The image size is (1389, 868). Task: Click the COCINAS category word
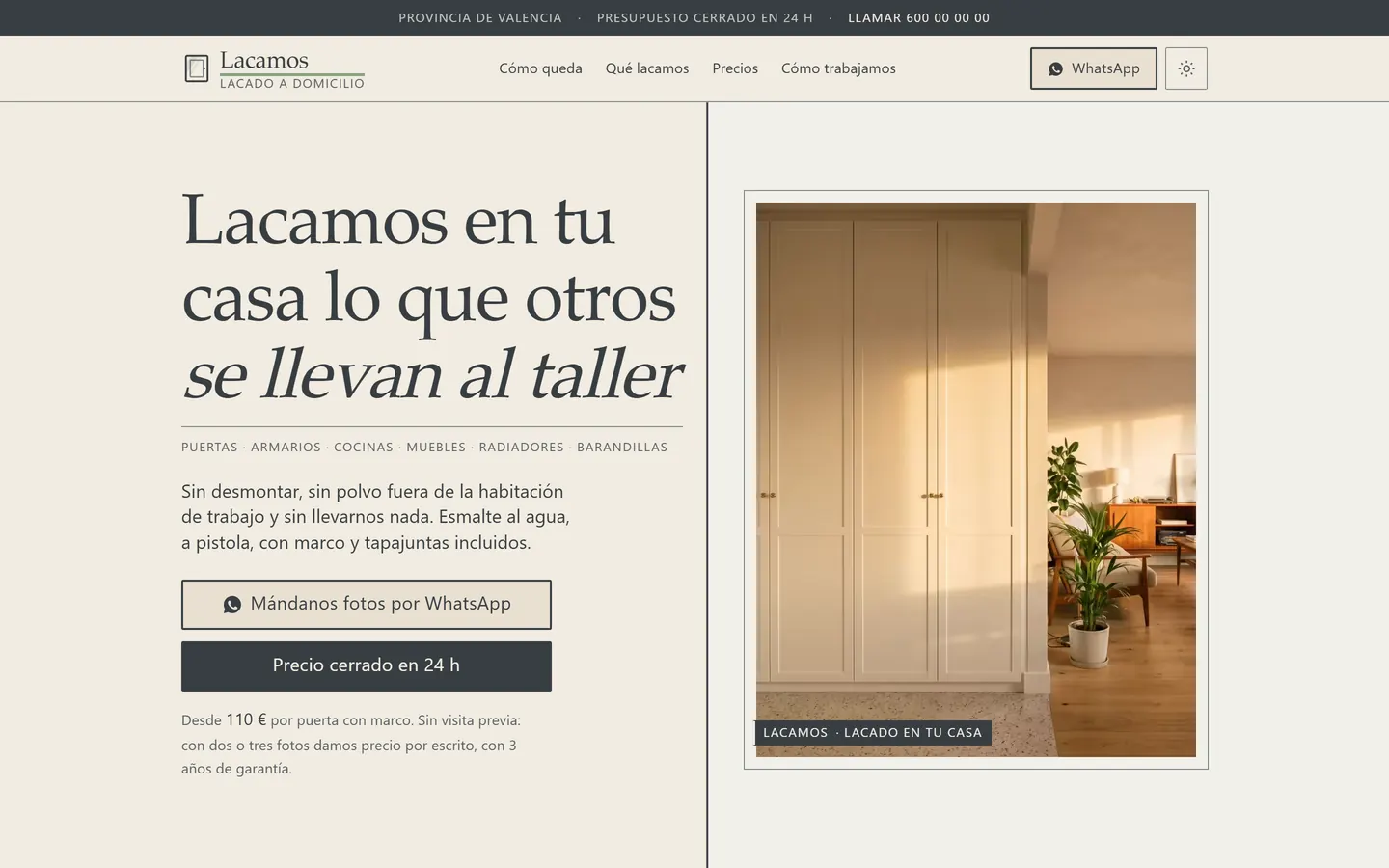point(364,448)
